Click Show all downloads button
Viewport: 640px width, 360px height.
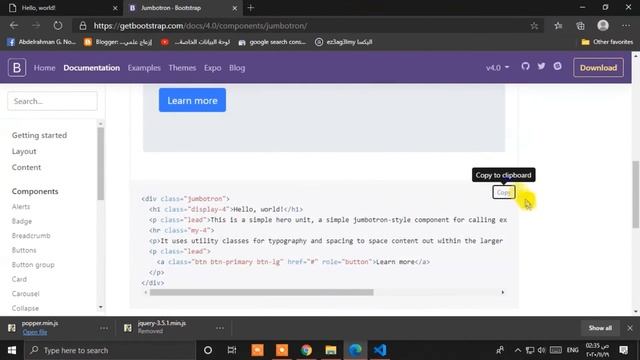click(600, 328)
